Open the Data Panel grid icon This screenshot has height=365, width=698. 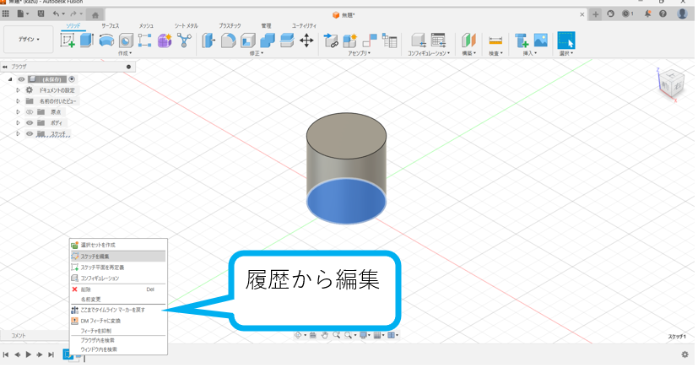click(6, 14)
